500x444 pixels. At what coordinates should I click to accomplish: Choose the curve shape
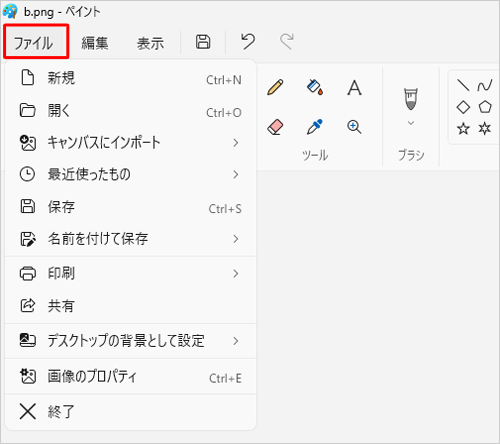[485, 85]
